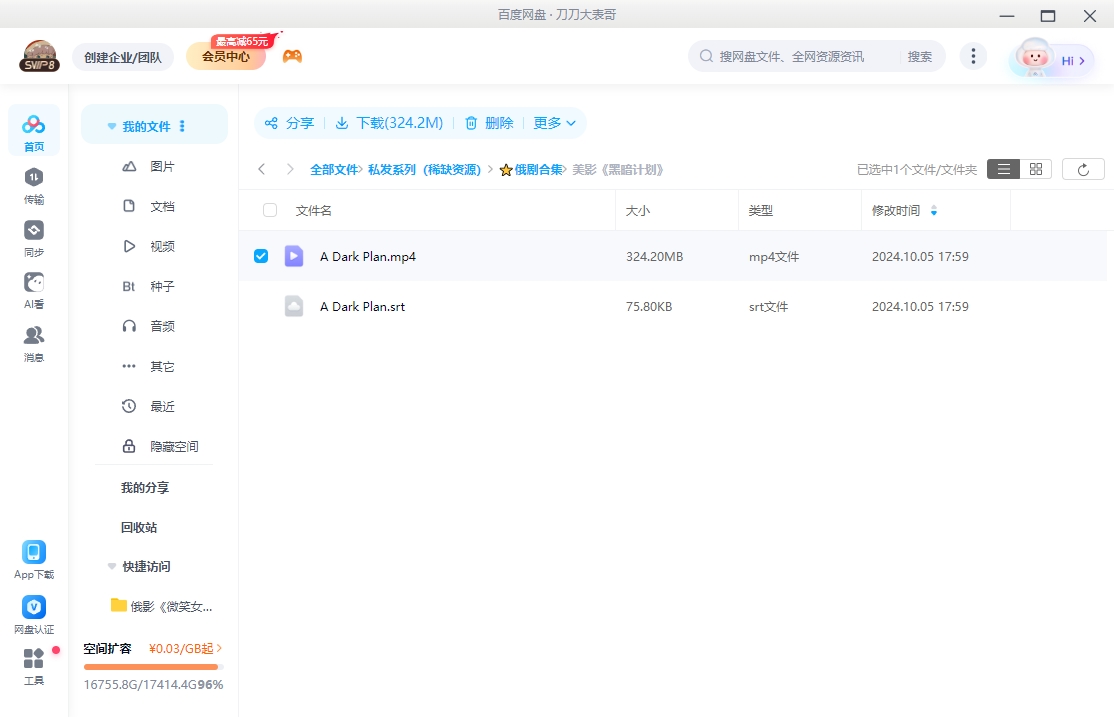Click the game controller icon in header
The height and width of the screenshot is (717, 1114).
pyautogui.click(x=292, y=56)
